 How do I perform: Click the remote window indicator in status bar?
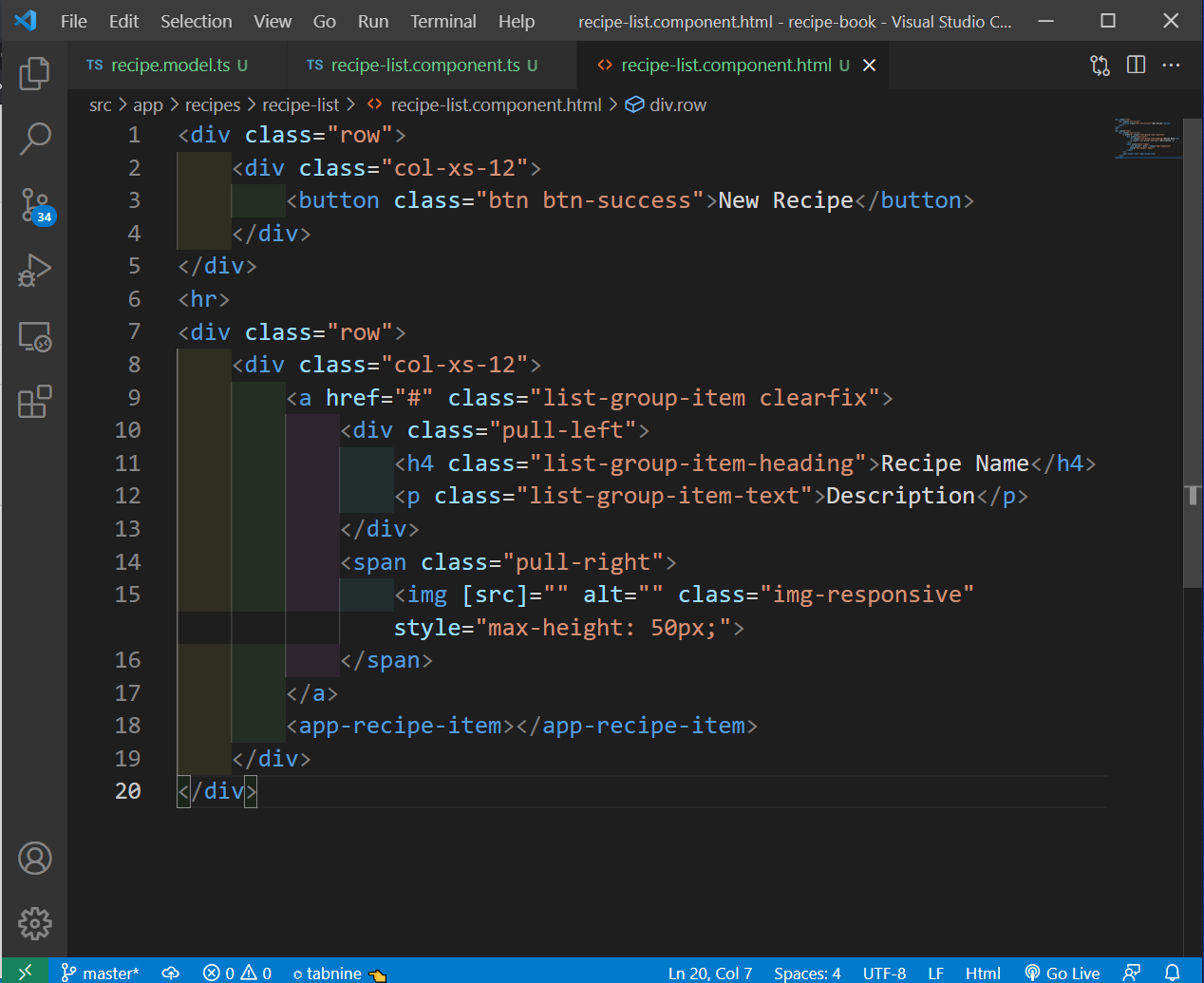point(25,972)
